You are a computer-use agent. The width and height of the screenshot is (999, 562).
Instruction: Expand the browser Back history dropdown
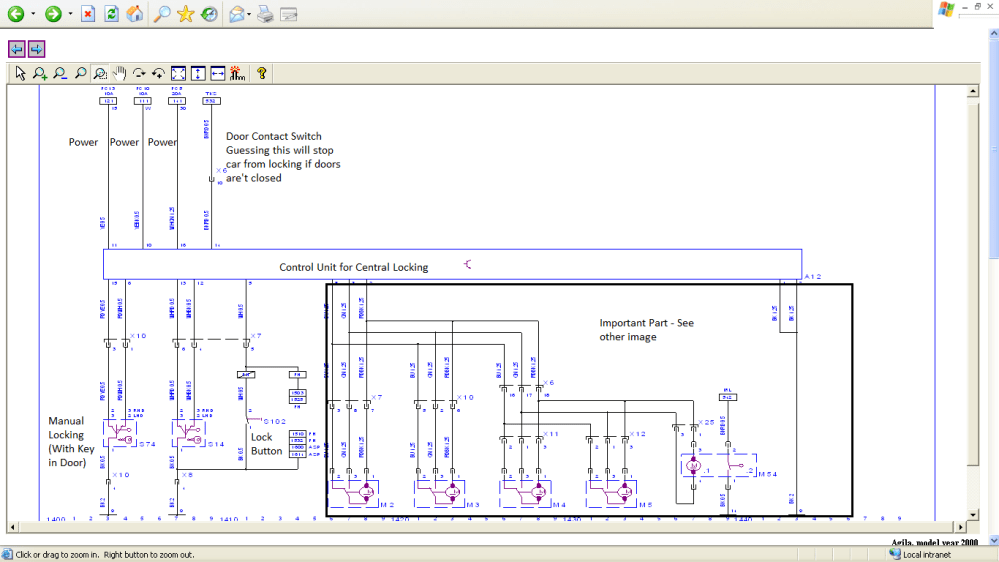tap(33, 14)
